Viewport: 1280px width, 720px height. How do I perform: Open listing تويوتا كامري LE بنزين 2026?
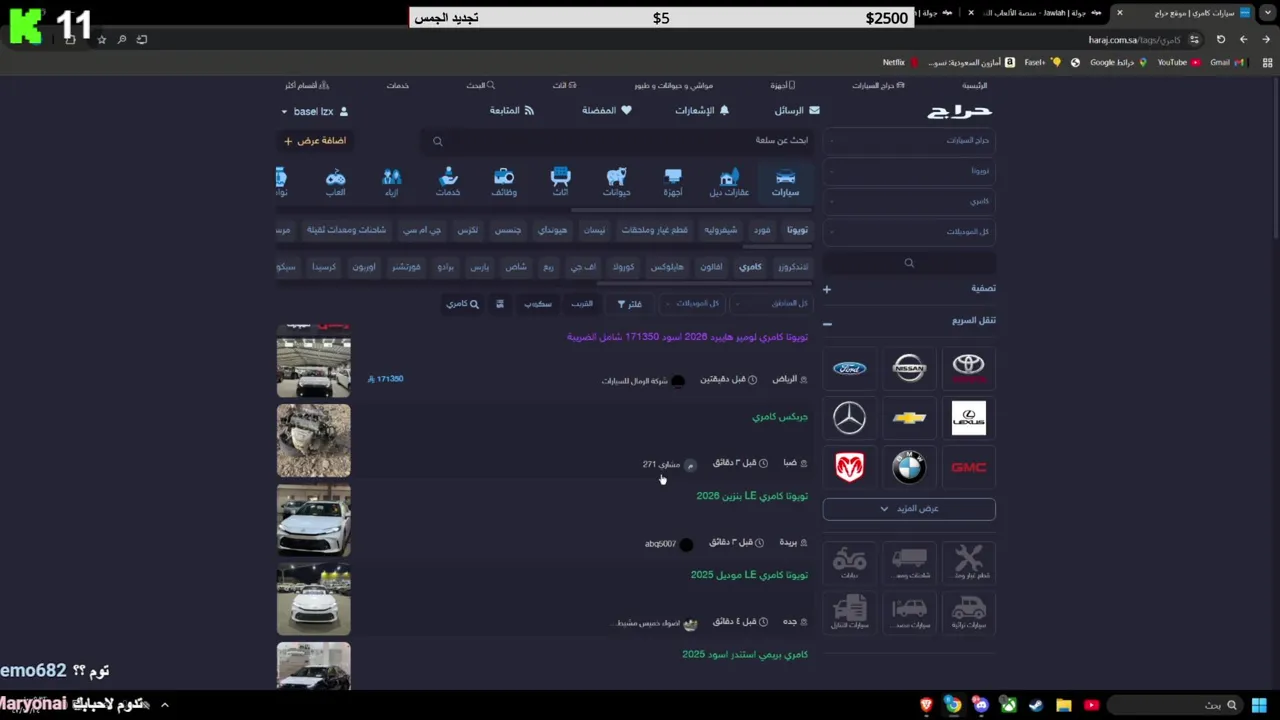(752, 496)
